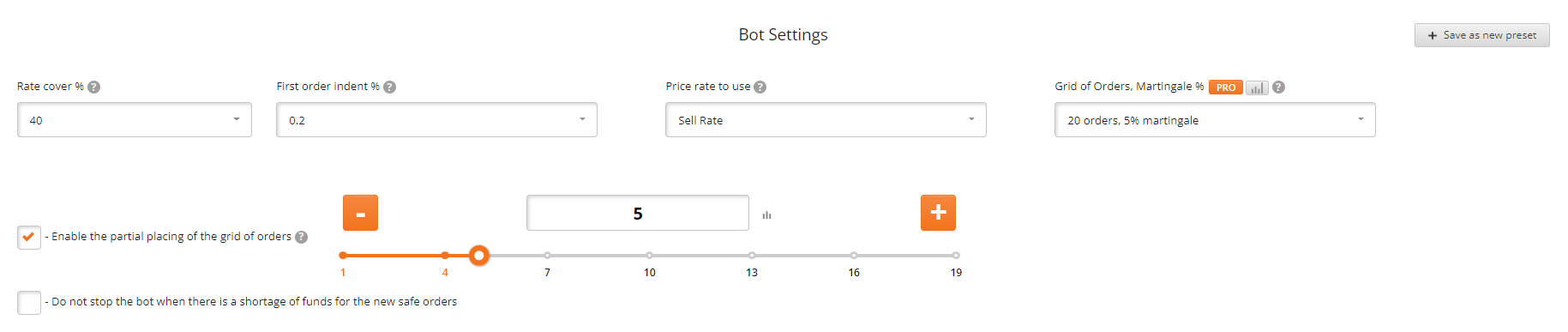Click the number field showing 5
The height and width of the screenshot is (332, 1568).
pyautogui.click(x=638, y=213)
